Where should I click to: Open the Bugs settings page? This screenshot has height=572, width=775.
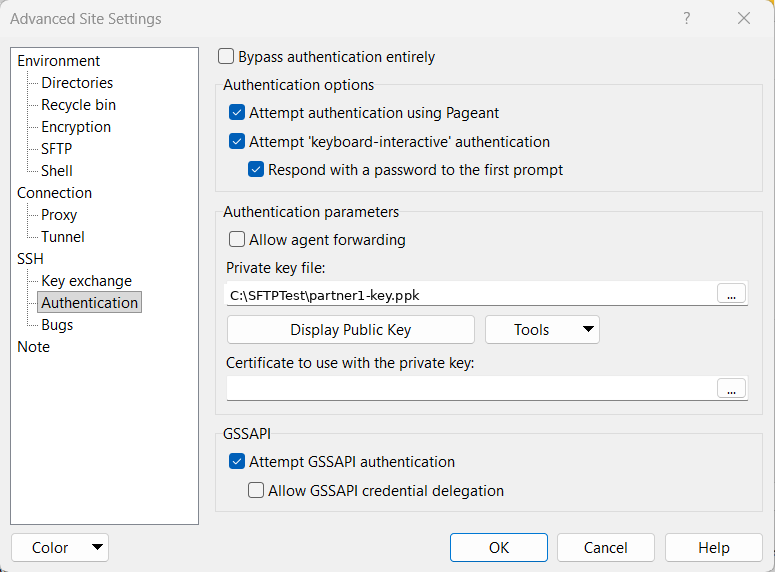coord(57,325)
